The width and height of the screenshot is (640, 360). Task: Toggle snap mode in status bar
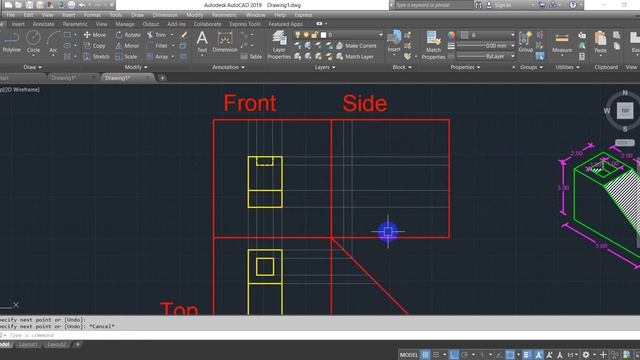click(x=436, y=355)
